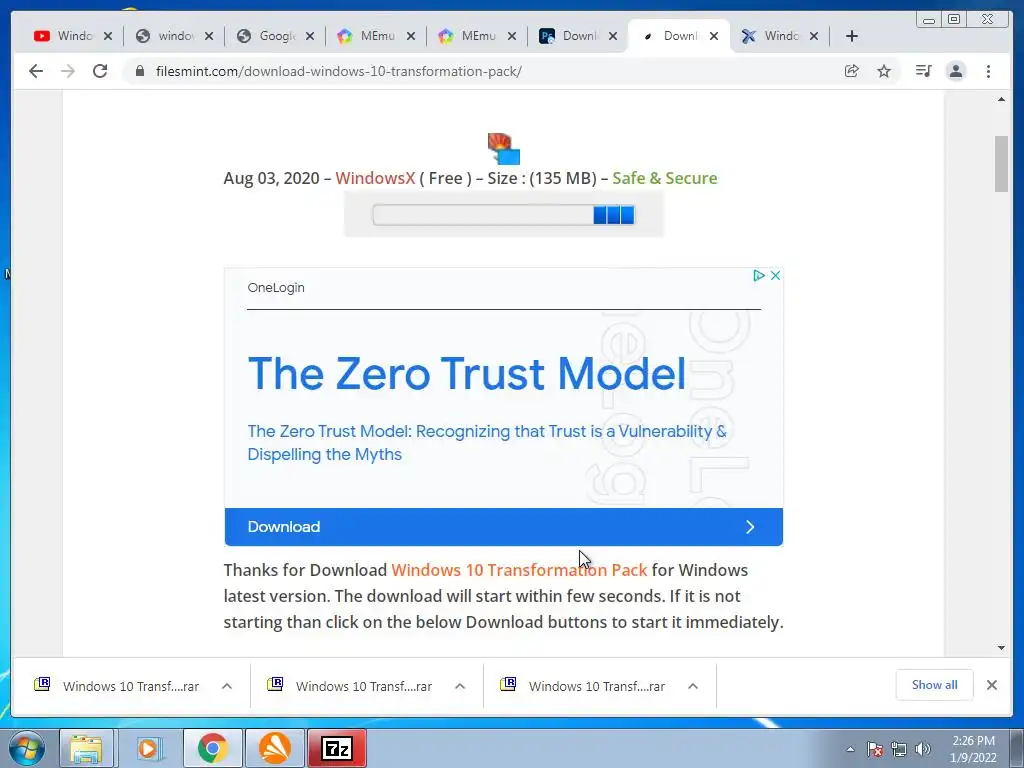This screenshot has width=1024, height=768.
Task: Close the Google tab
Action: [310, 36]
